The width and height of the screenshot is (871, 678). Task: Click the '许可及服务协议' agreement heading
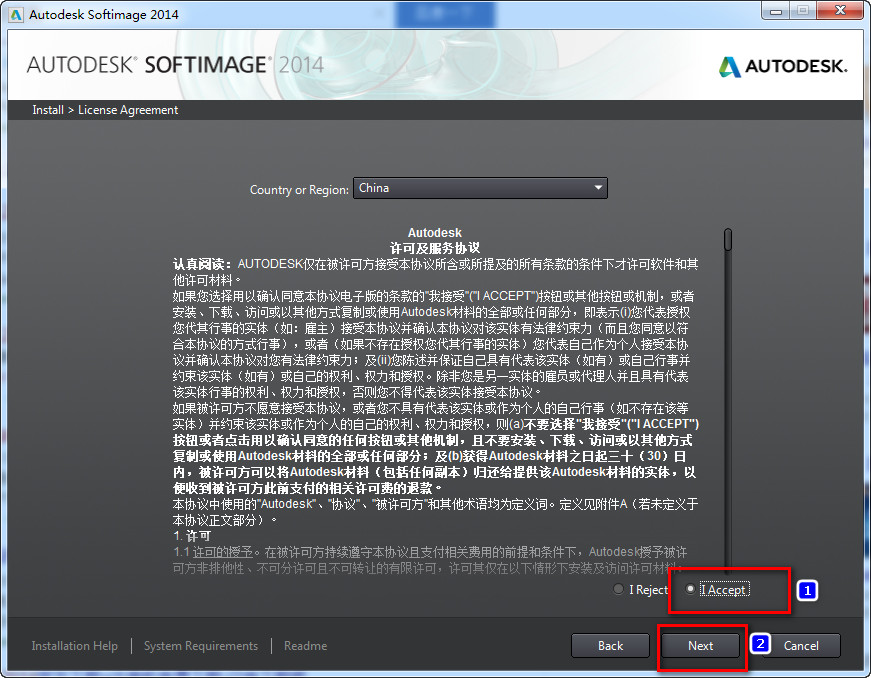click(434, 248)
